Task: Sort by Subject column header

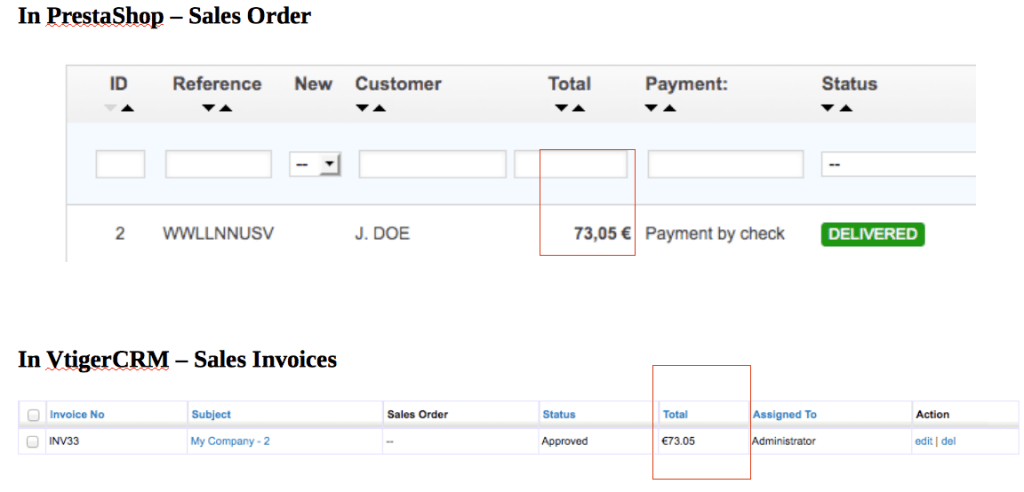Action: tap(211, 414)
